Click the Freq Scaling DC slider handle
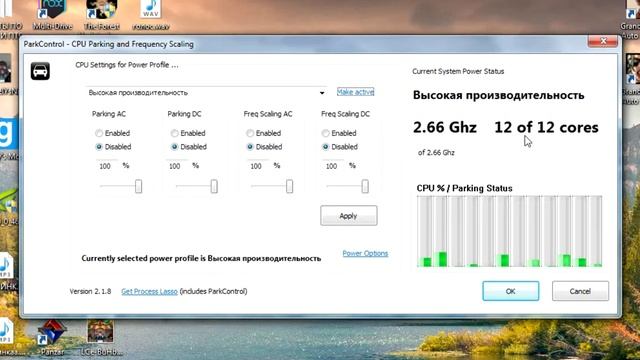The width and height of the screenshot is (640, 360). pyautogui.click(x=365, y=187)
